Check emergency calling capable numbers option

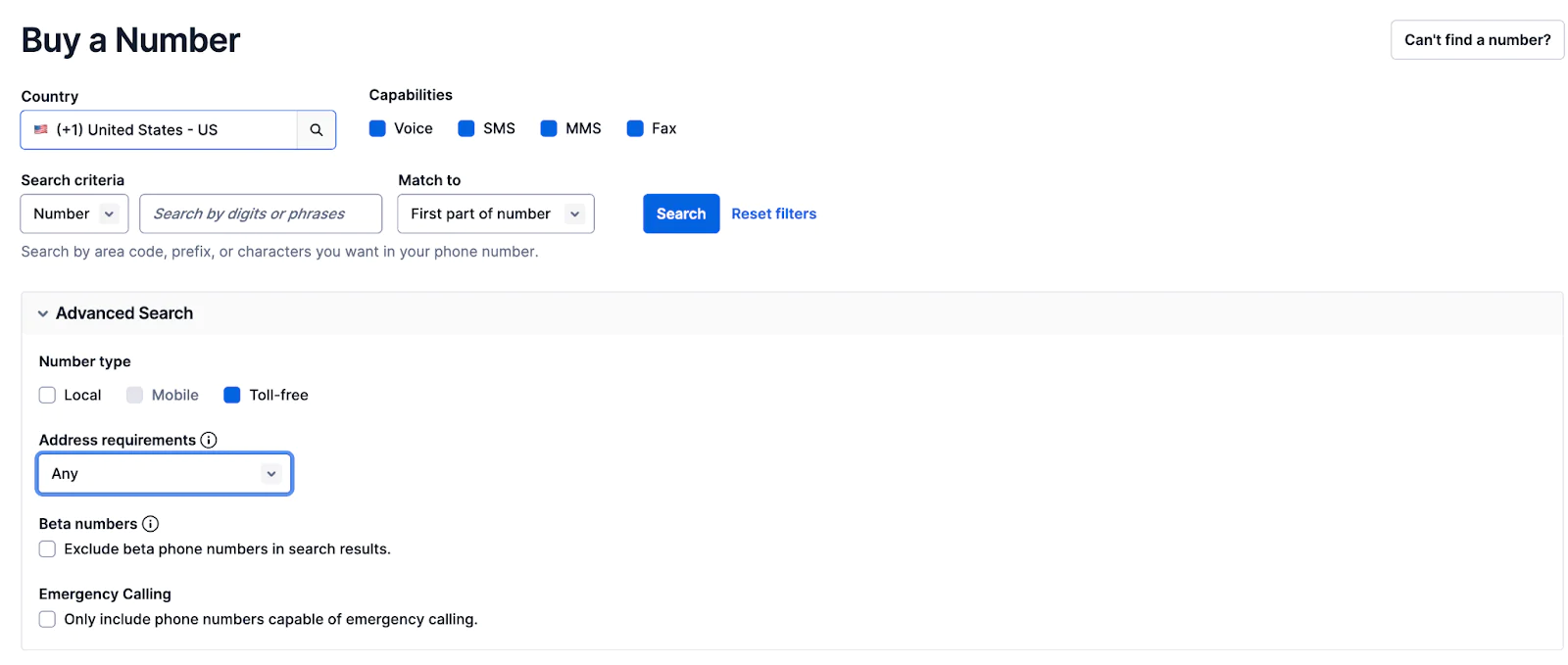47,619
